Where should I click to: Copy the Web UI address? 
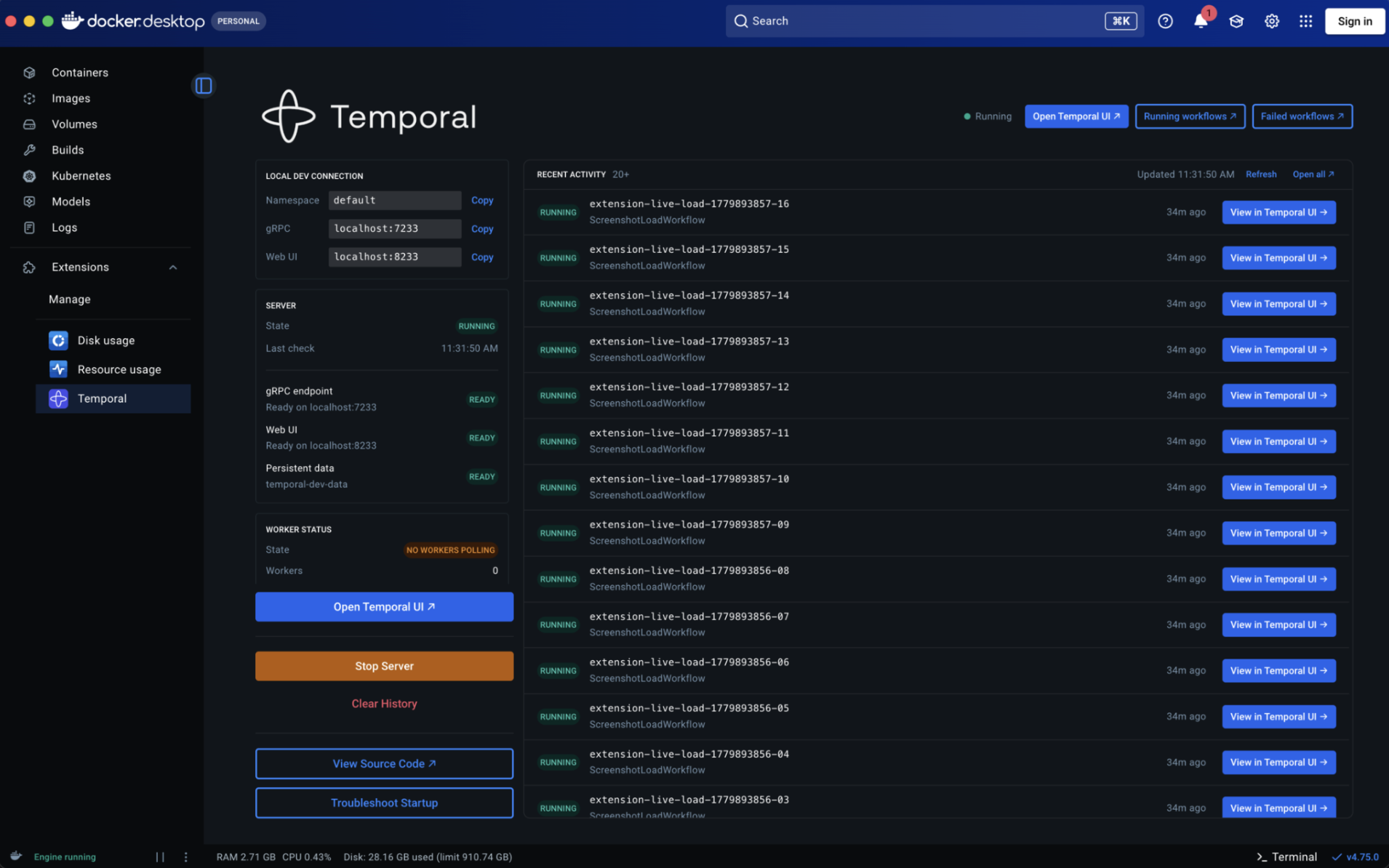[482, 257]
